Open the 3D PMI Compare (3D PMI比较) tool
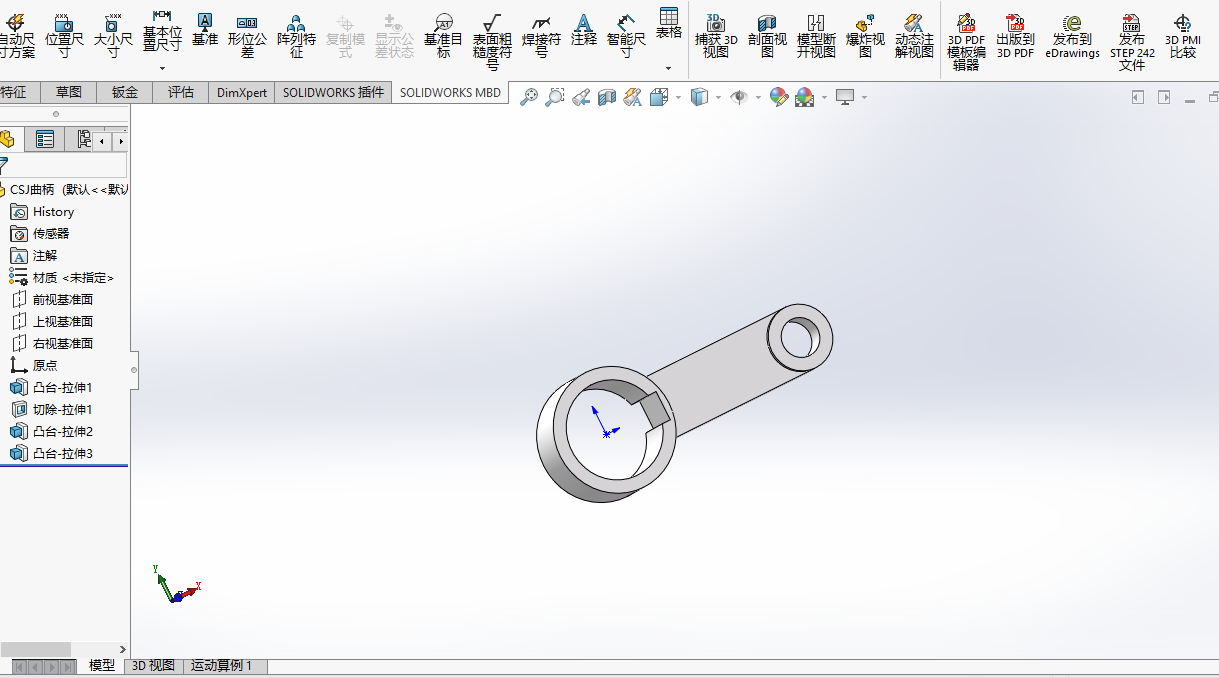 coord(1182,36)
